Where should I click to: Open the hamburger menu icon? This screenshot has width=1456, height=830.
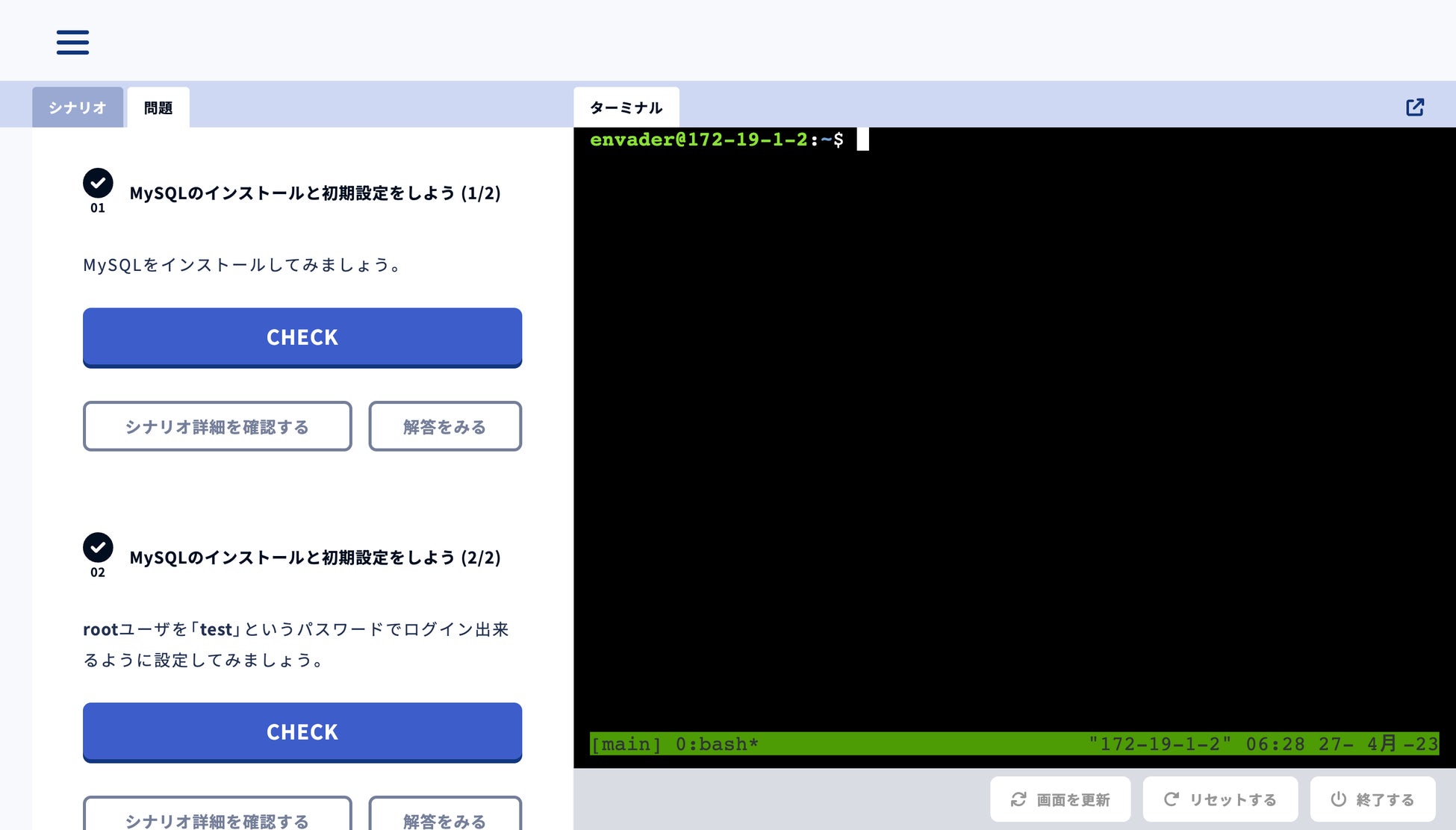pyautogui.click(x=72, y=43)
